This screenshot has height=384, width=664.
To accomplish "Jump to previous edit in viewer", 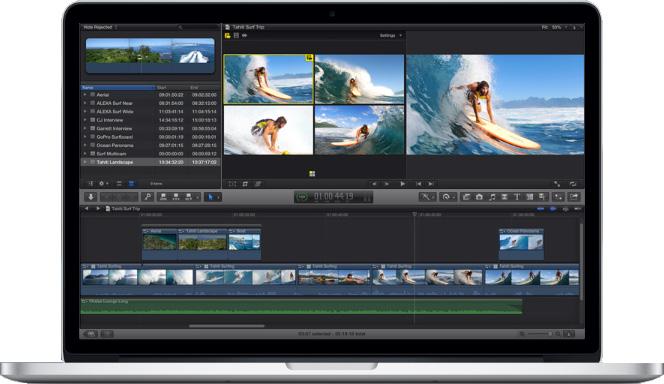I will tap(418, 184).
